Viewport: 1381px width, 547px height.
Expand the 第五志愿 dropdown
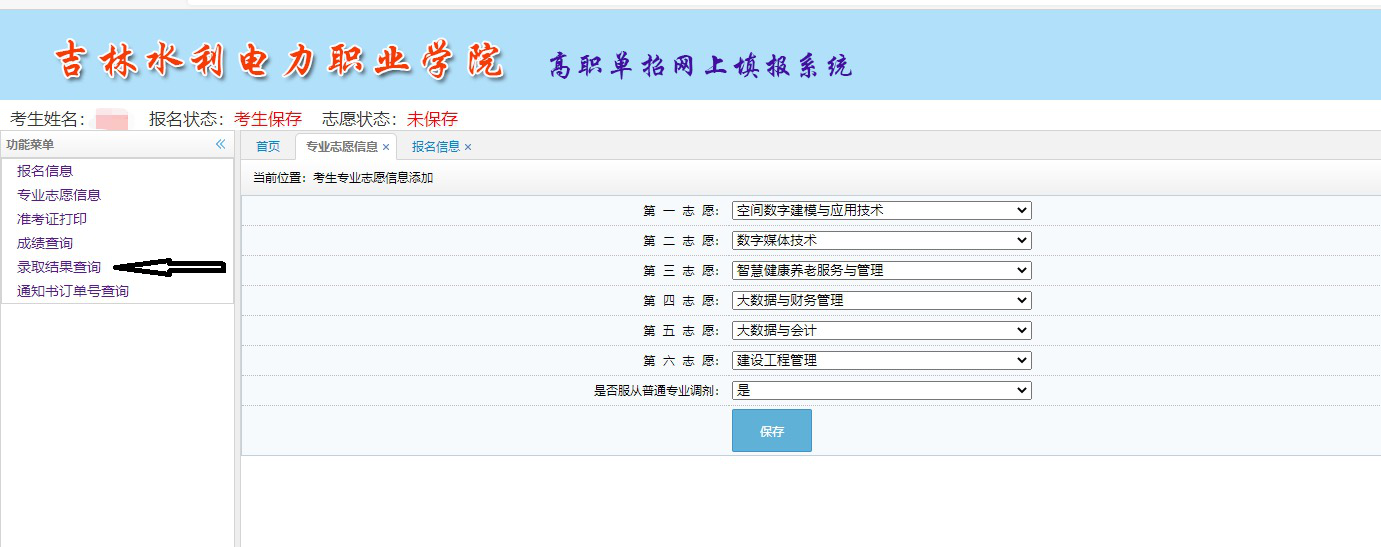tap(881, 330)
